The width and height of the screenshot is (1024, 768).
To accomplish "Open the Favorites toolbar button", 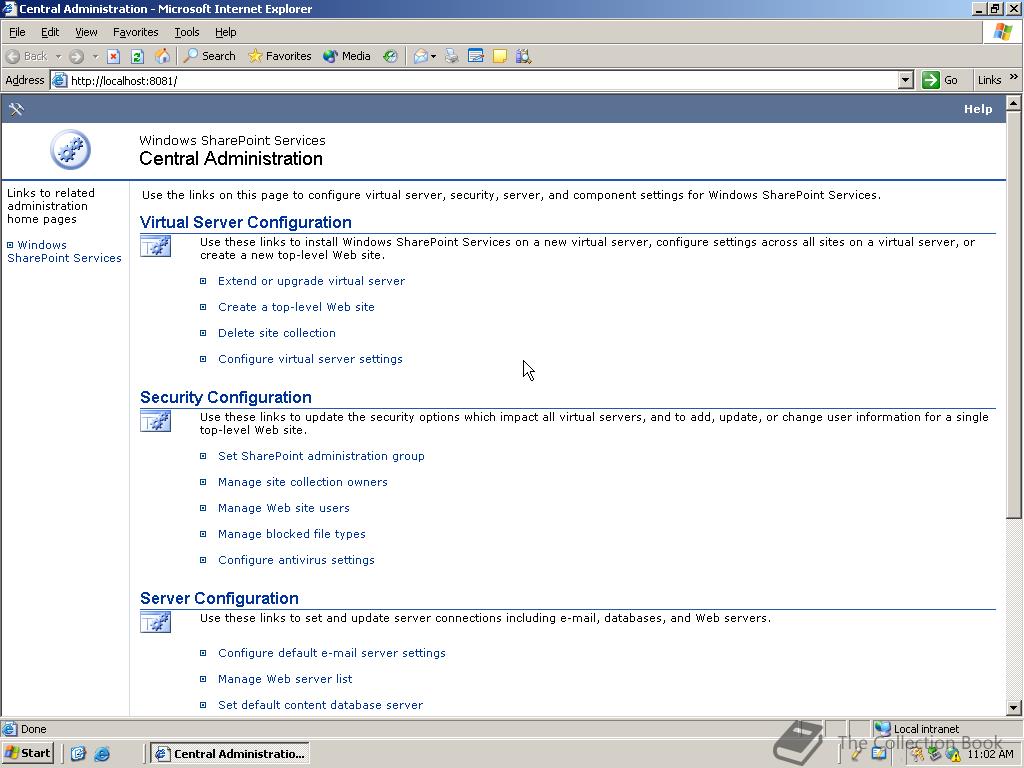I will tap(280, 56).
